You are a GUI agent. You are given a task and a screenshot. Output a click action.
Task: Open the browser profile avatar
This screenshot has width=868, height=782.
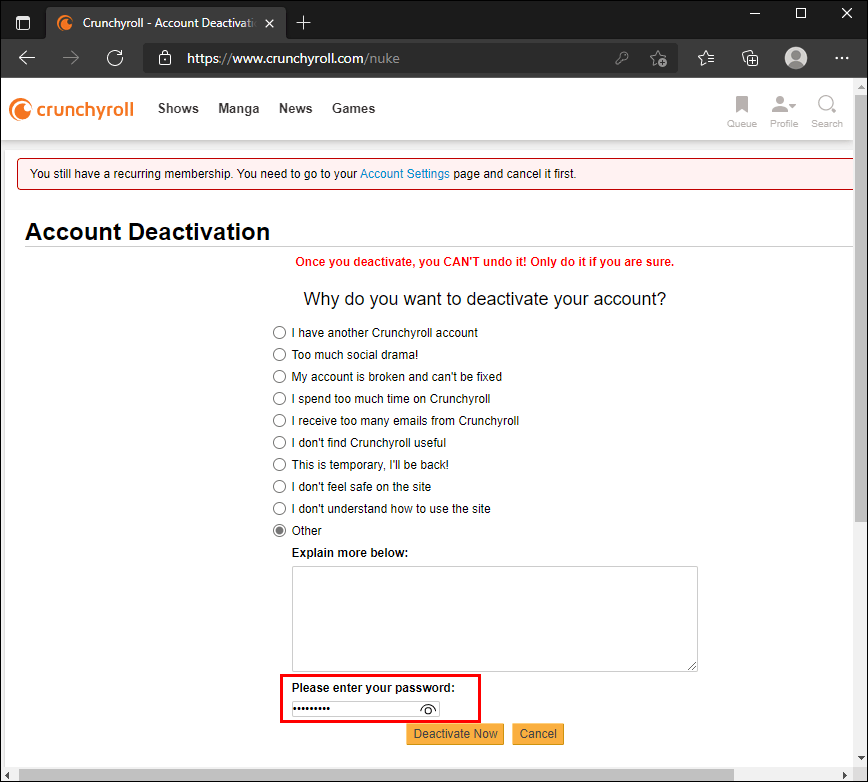coord(795,58)
